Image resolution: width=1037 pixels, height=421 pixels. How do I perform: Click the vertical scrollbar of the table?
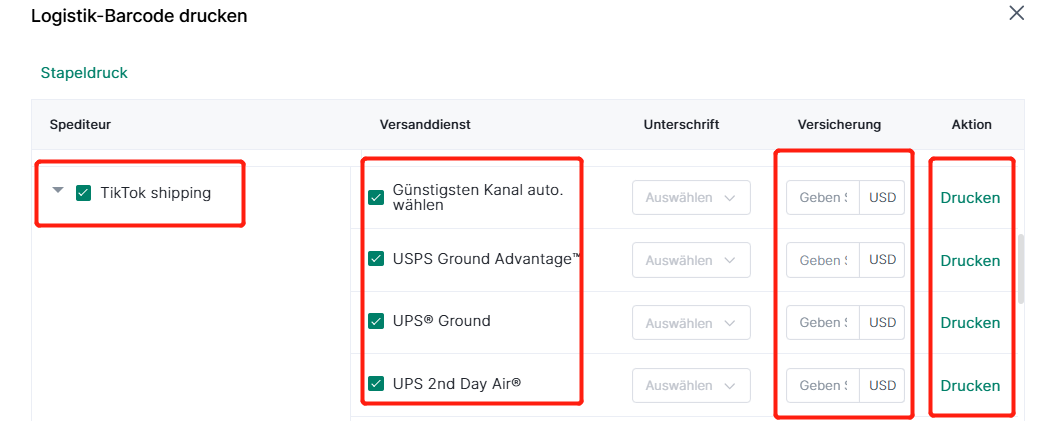pyautogui.click(x=1021, y=268)
